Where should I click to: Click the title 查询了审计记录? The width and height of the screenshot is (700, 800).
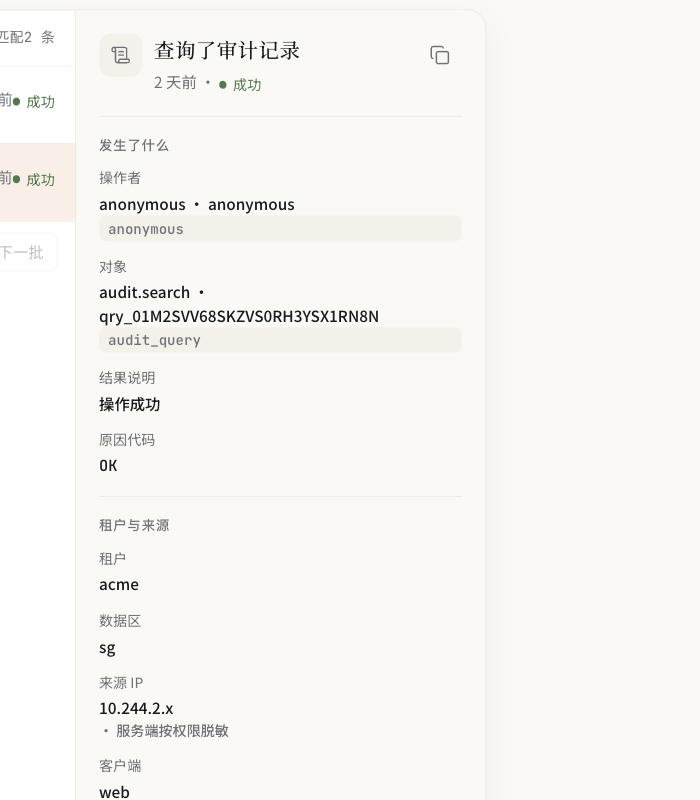[227, 51]
